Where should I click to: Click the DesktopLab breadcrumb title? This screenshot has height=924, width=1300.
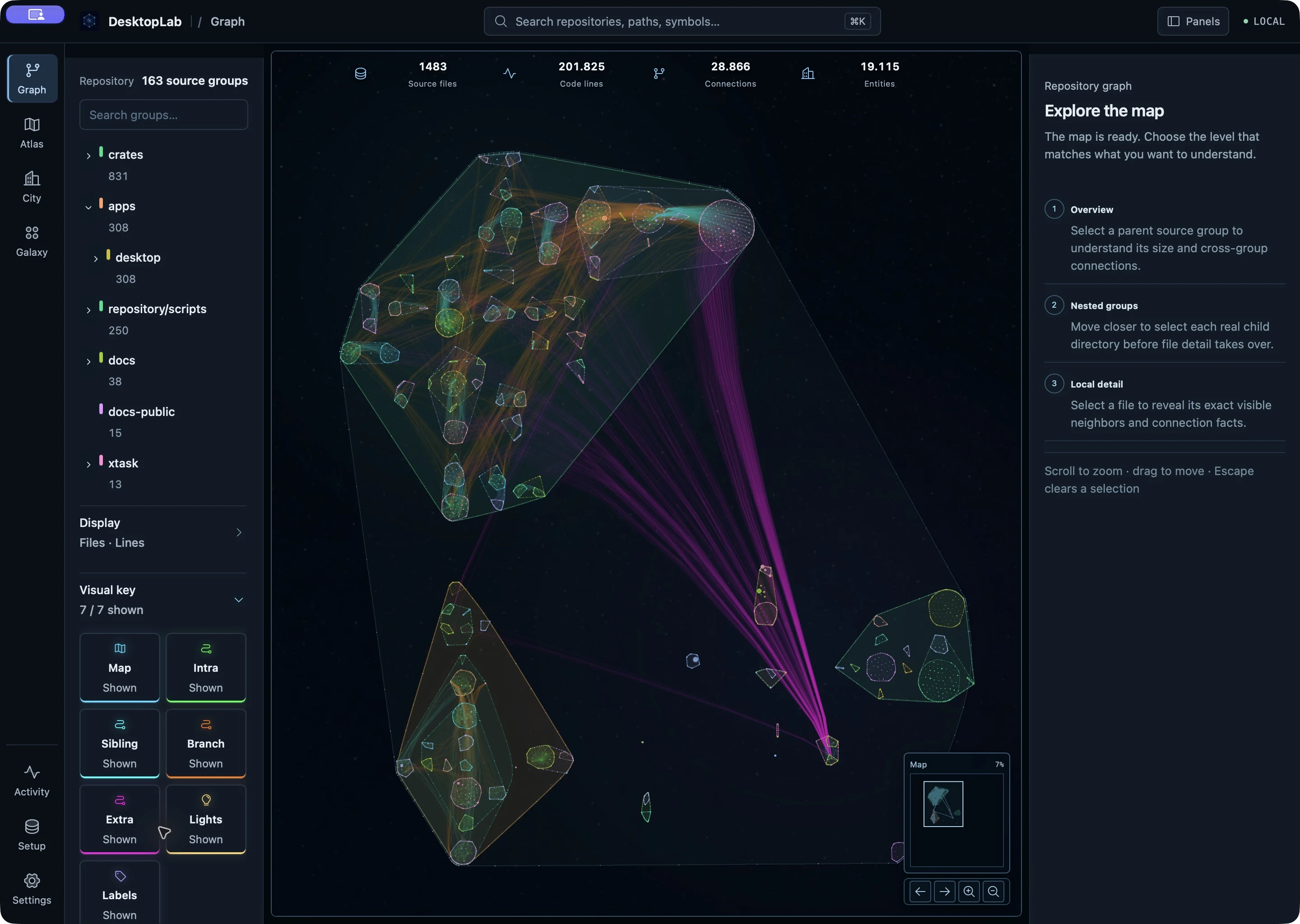tap(144, 21)
